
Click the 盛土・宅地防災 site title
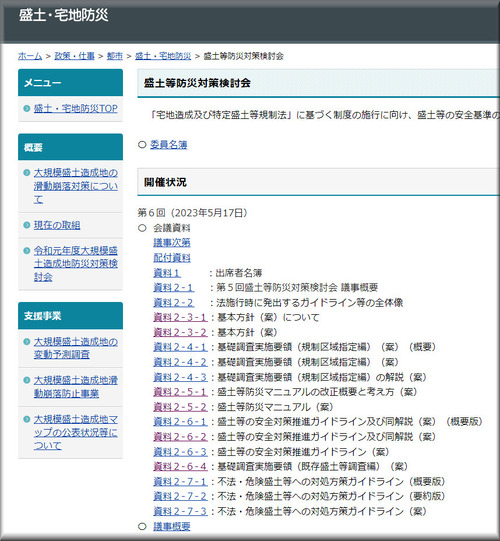tap(63, 16)
